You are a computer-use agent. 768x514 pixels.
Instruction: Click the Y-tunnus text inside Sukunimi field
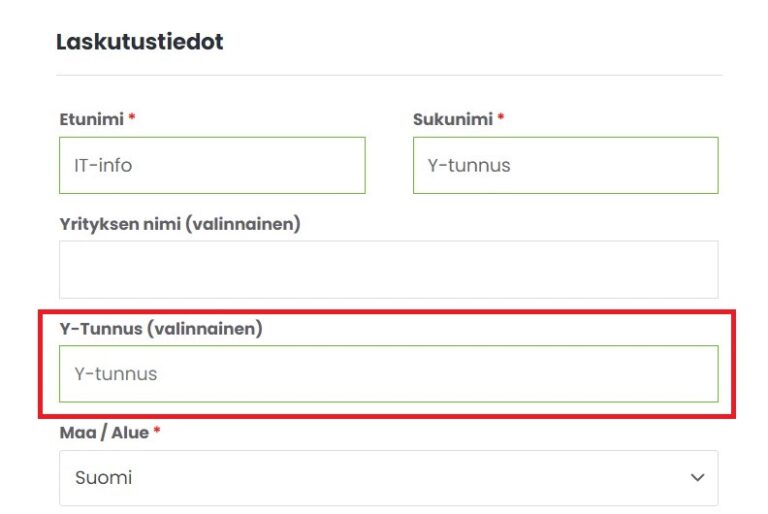[469, 165]
